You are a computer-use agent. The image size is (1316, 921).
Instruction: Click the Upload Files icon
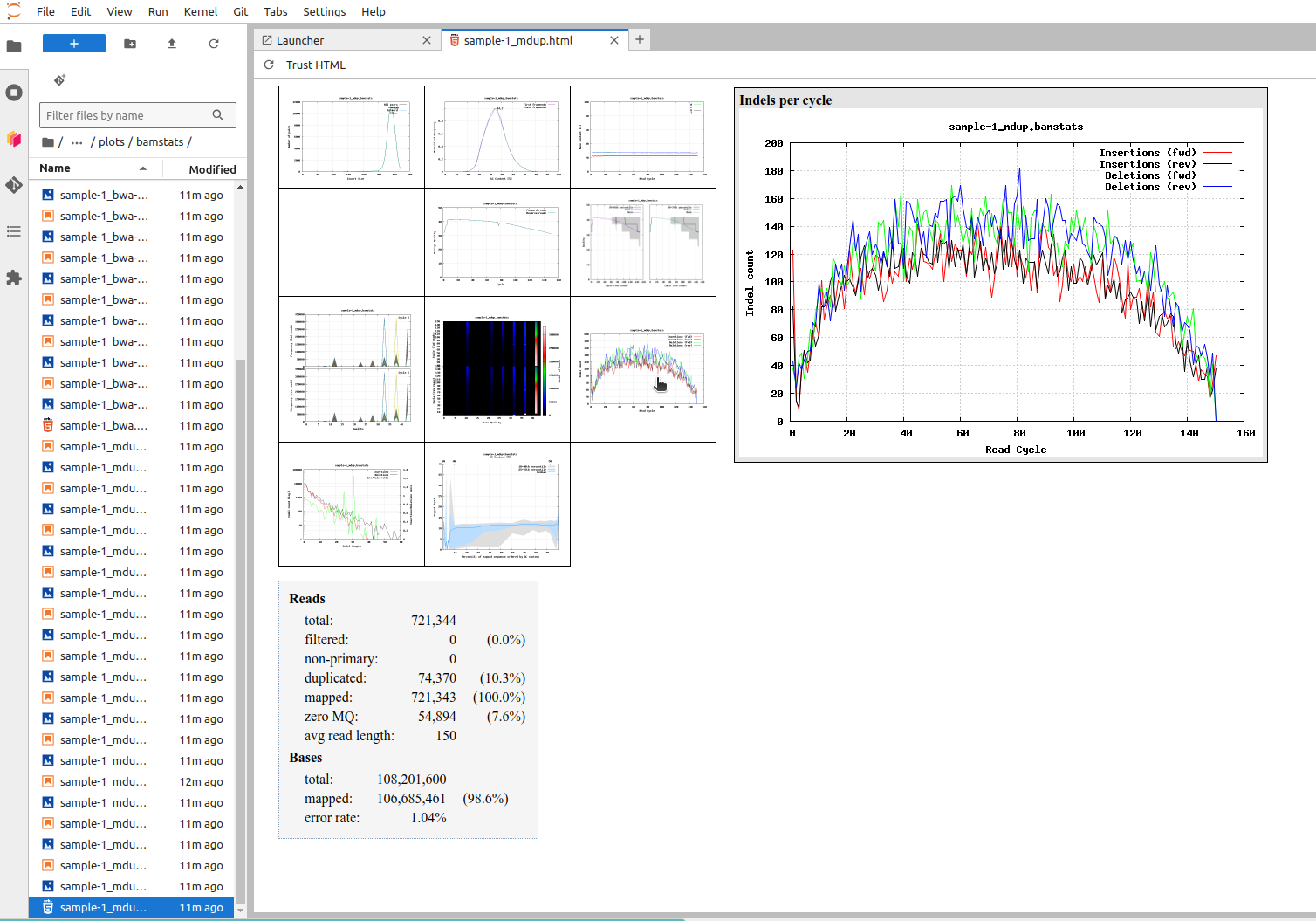172,44
